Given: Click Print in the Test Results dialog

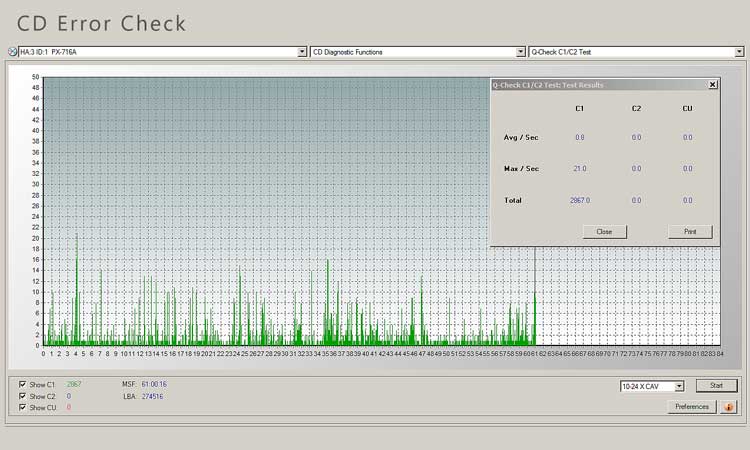Looking at the screenshot, I should [690, 231].
